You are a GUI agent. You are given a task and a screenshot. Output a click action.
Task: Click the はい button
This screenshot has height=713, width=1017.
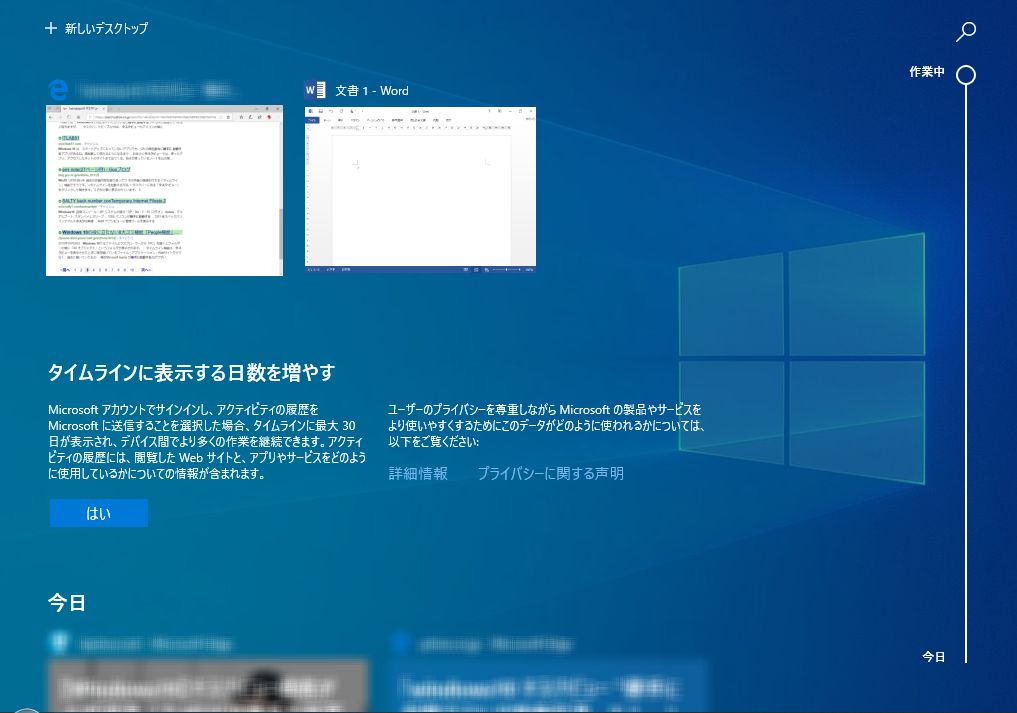tap(99, 513)
